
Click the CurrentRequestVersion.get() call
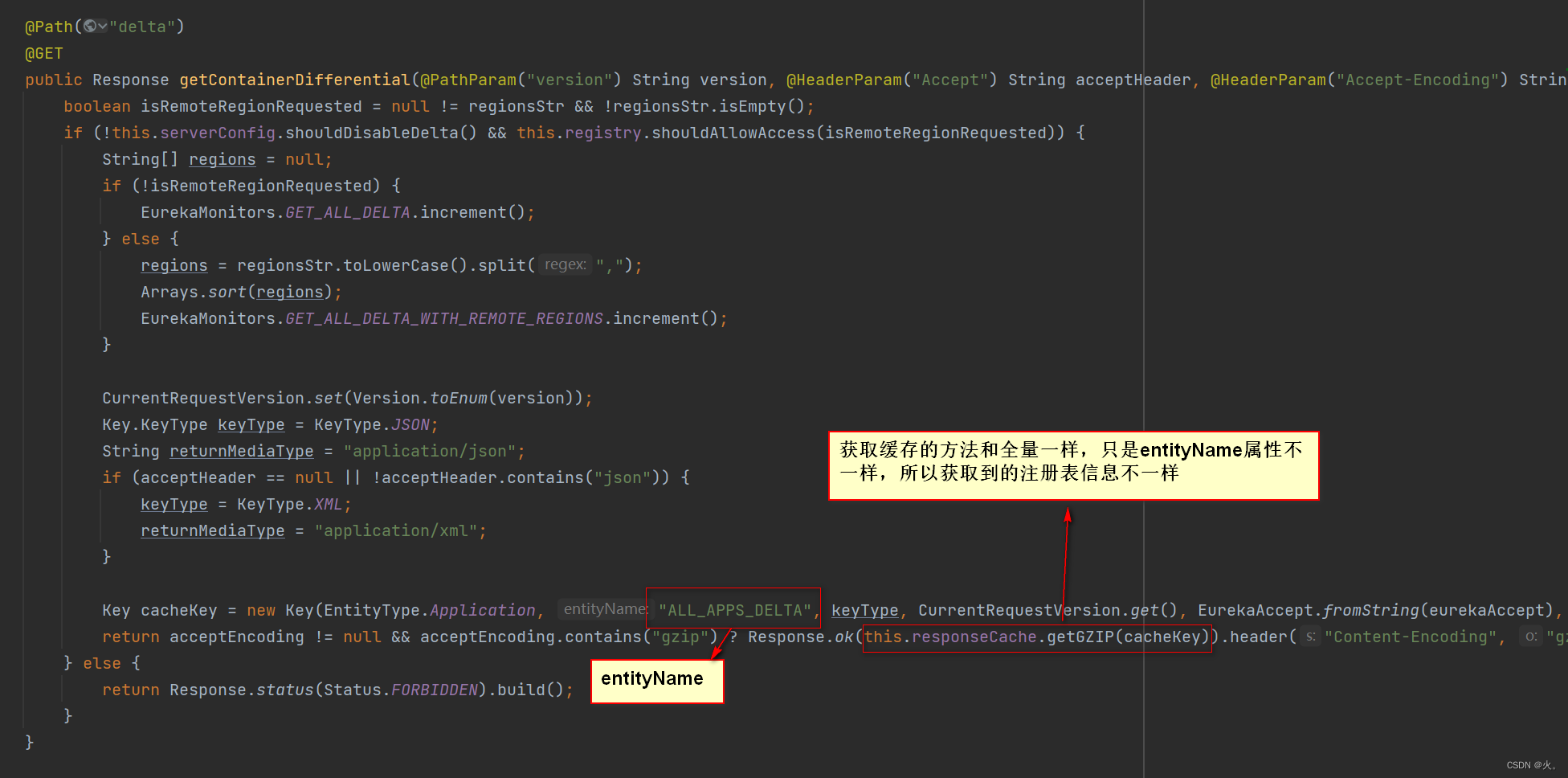[1047, 610]
